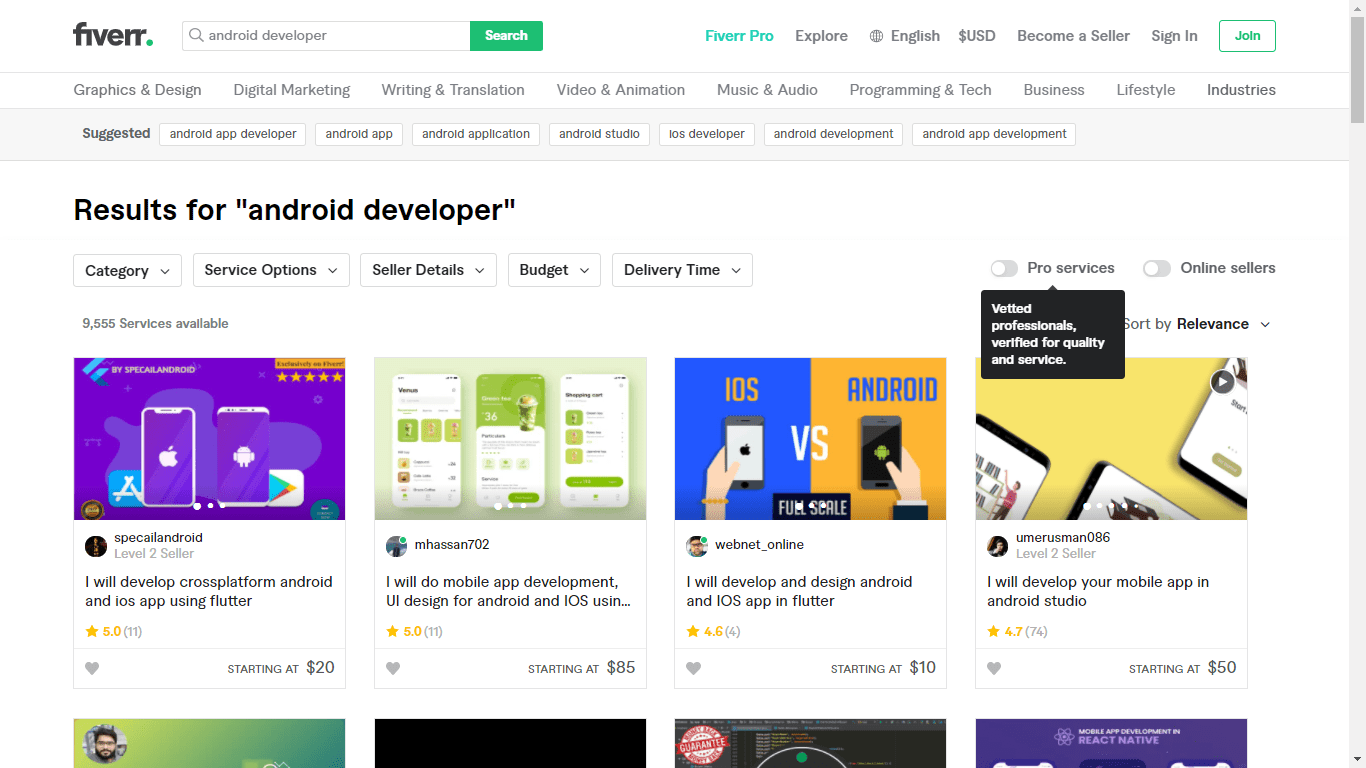The height and width of the screenshot is (768, 1366).
Task: Favorite the specailandroid gig with heart
Action: (92, 668)
